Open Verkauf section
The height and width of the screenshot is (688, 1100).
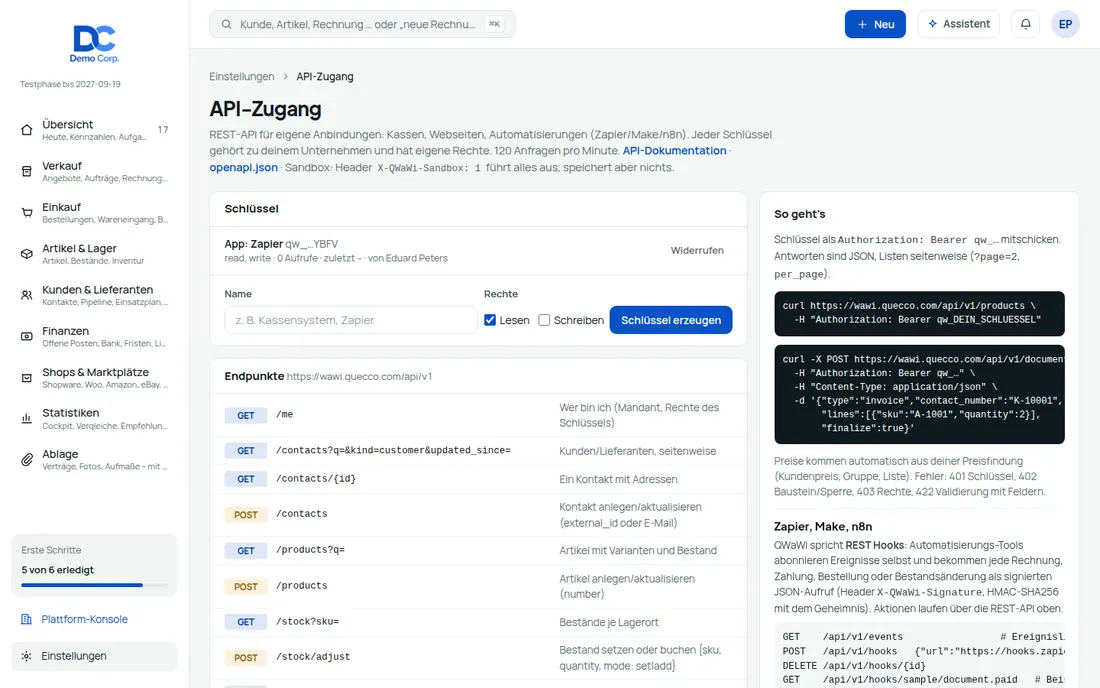(x=95, y=171)
